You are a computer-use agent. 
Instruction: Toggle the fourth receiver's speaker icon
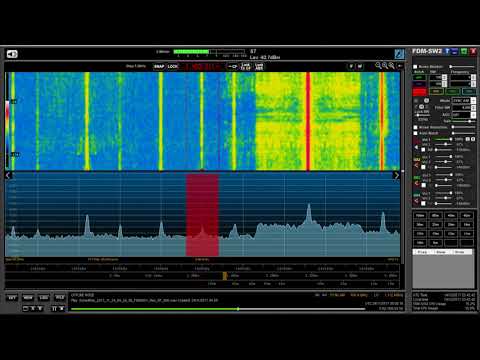coord(416,201)
